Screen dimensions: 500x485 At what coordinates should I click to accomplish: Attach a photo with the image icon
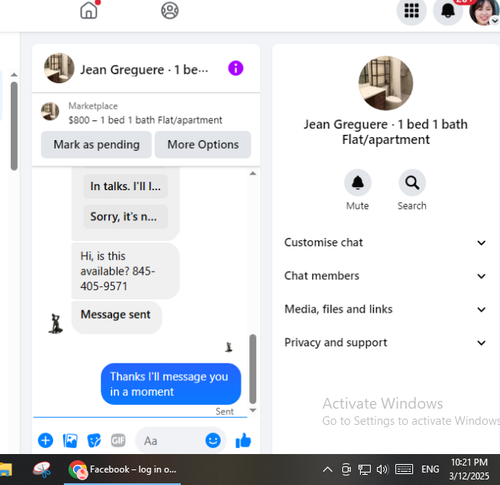click(x=70, y=440)
